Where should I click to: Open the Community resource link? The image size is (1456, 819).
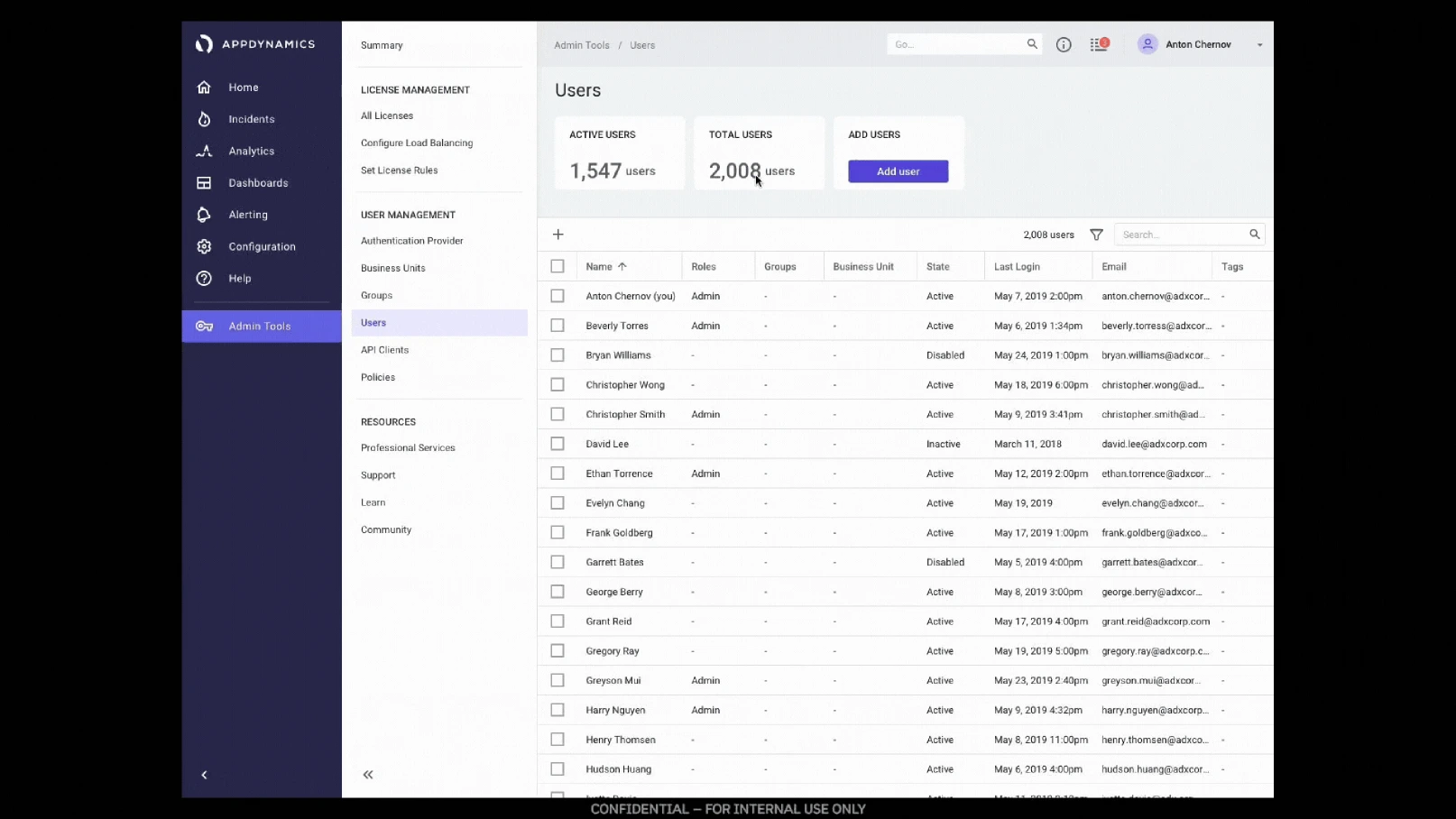386,529
